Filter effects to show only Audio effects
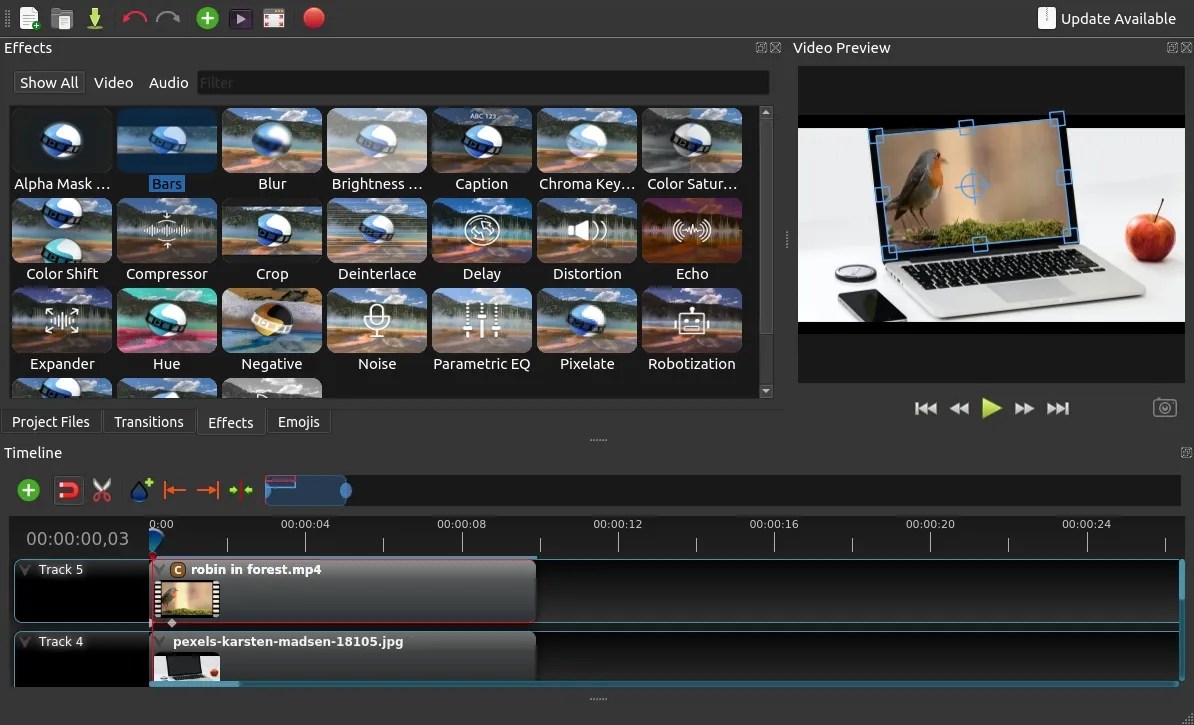The width and height of the screenshot is (1194, 725). 168,82
